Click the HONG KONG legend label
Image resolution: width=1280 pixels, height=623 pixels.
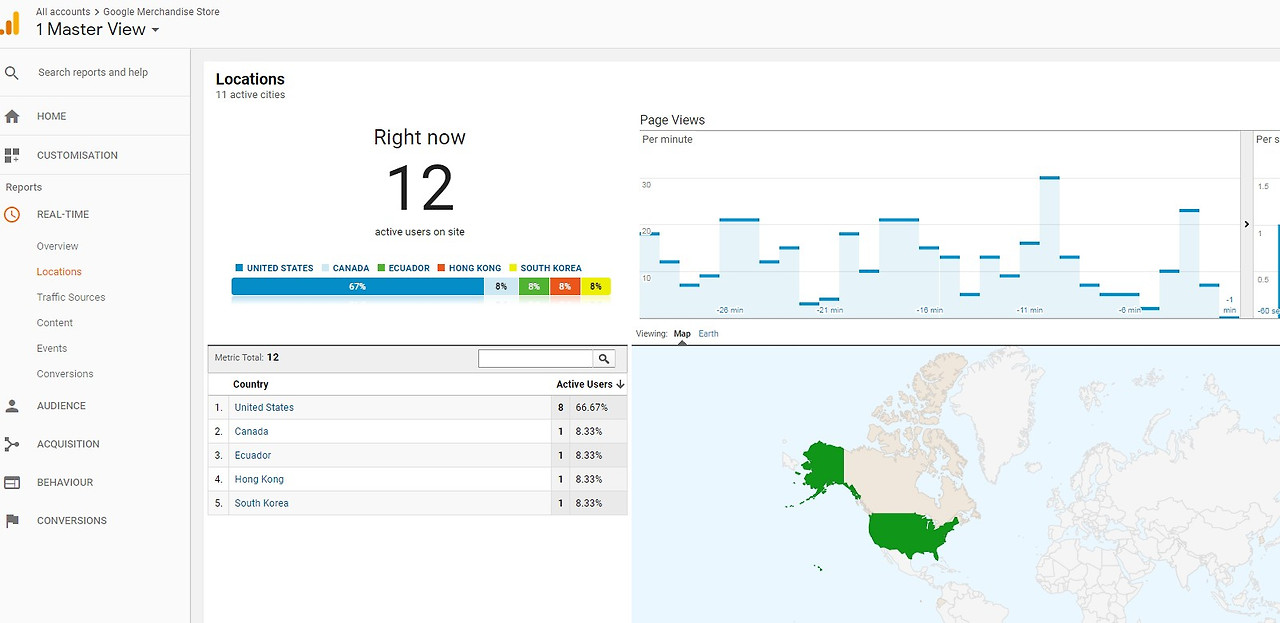(475, 268)
